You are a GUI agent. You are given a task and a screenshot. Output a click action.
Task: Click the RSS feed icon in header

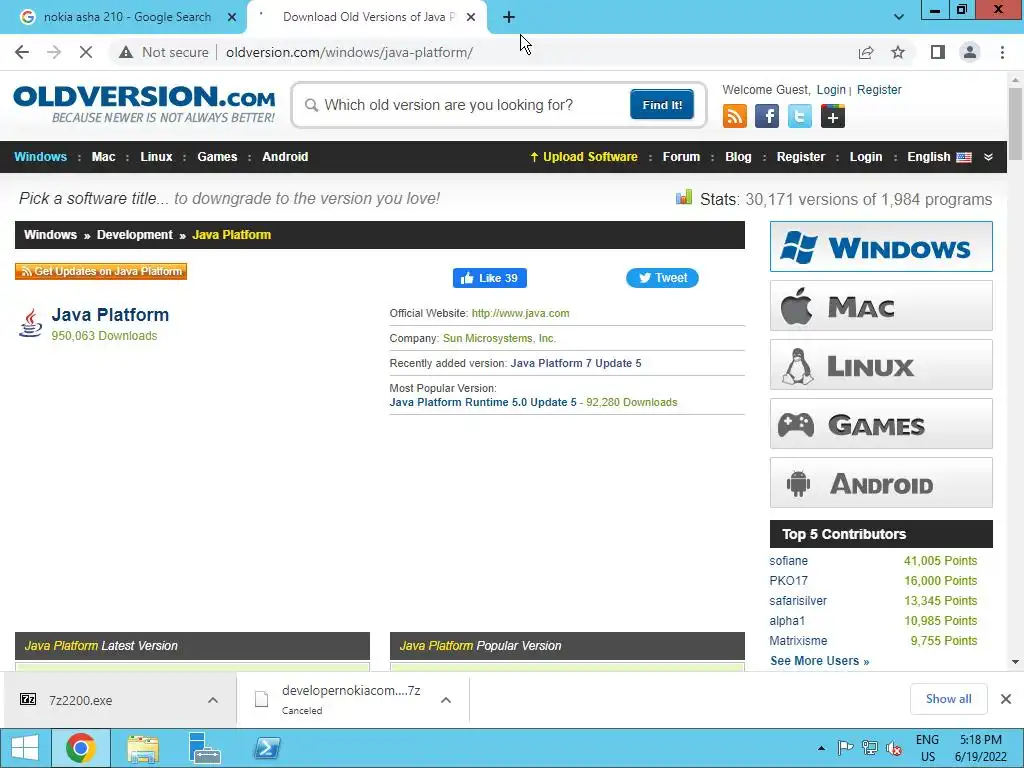pos(735,116)
